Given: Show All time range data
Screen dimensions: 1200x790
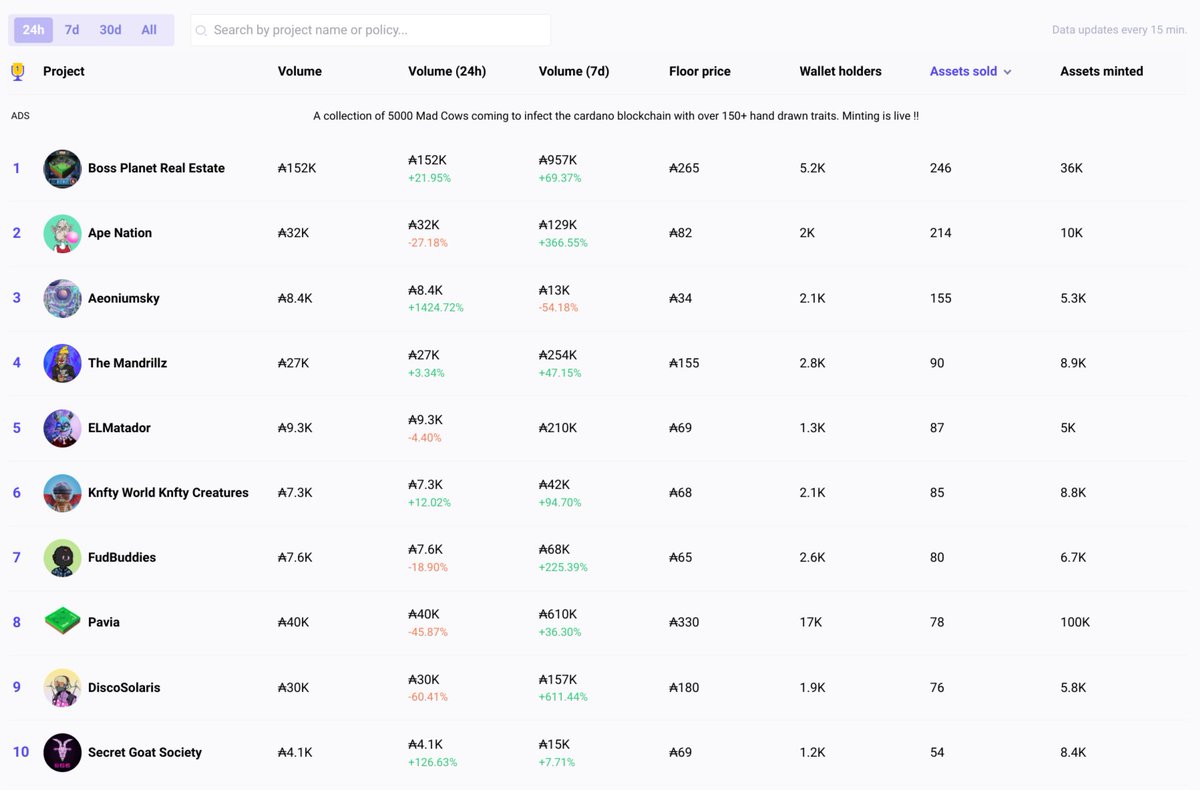Looking at the screenshot, I should 149,30.
